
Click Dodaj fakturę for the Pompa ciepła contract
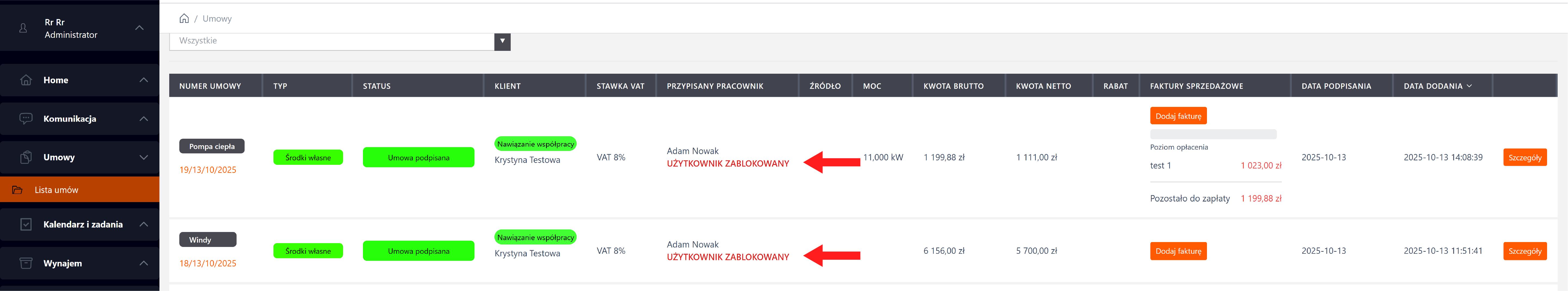click(1178, 116)
